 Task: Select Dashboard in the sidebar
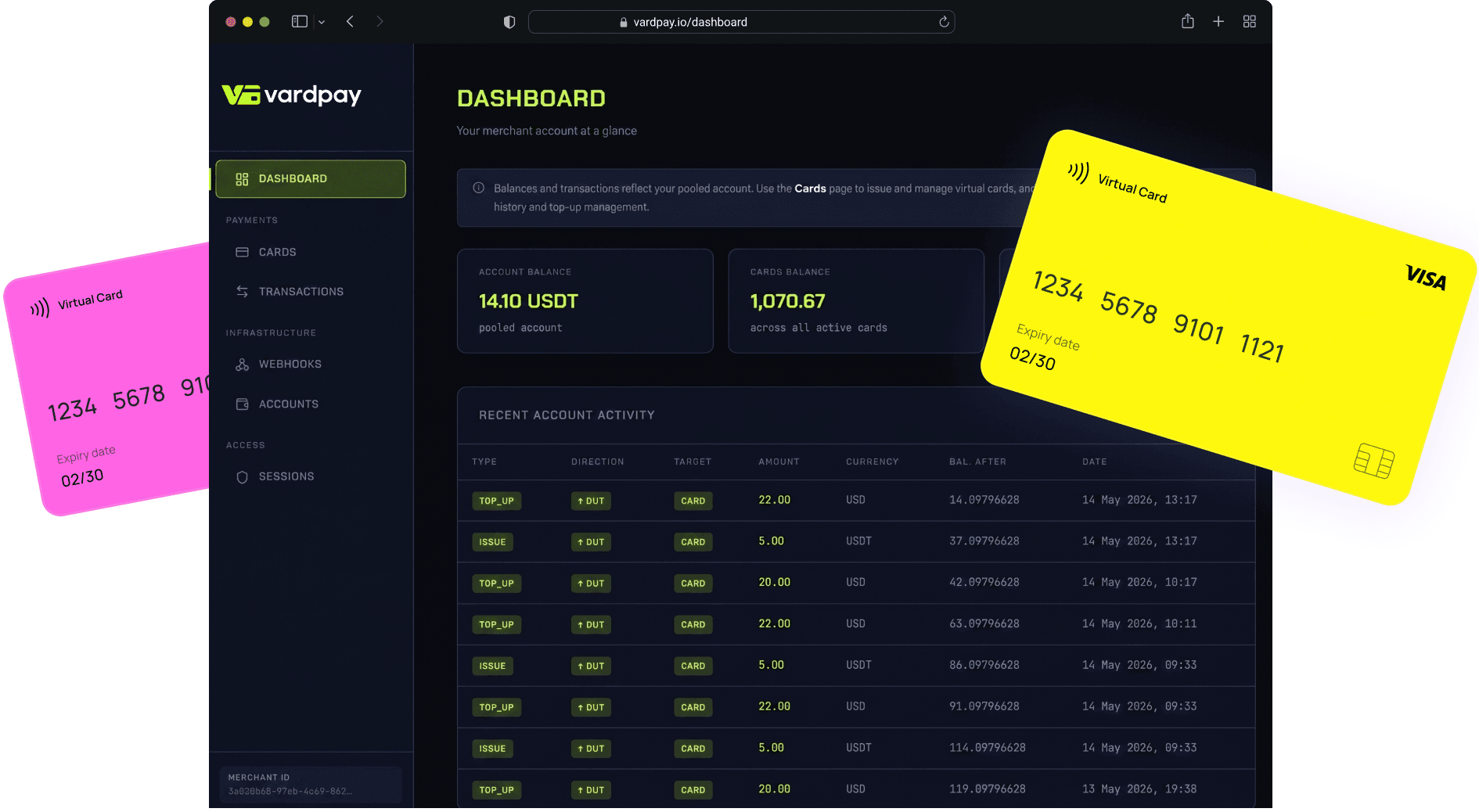[311, 179]
